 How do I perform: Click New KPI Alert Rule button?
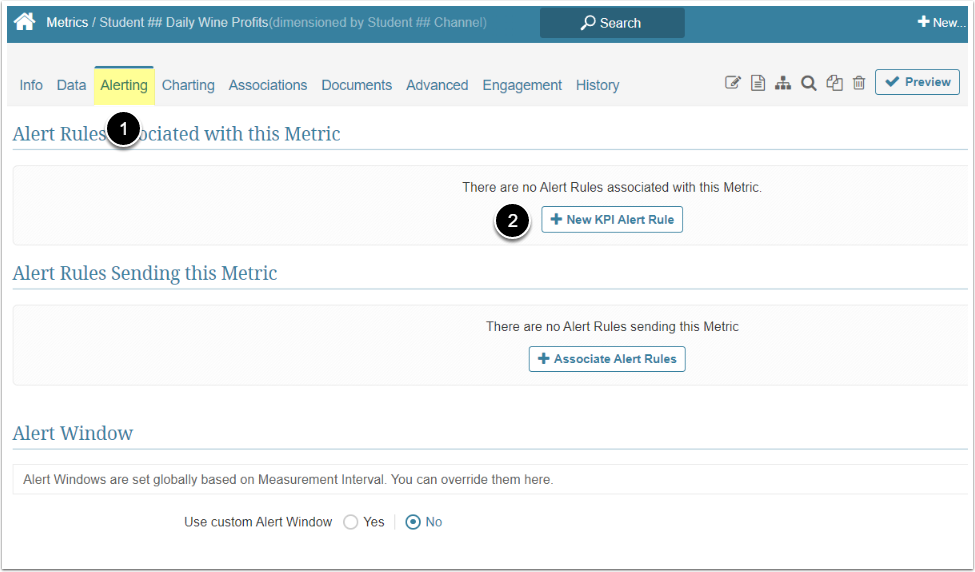[x=612, y=219]
